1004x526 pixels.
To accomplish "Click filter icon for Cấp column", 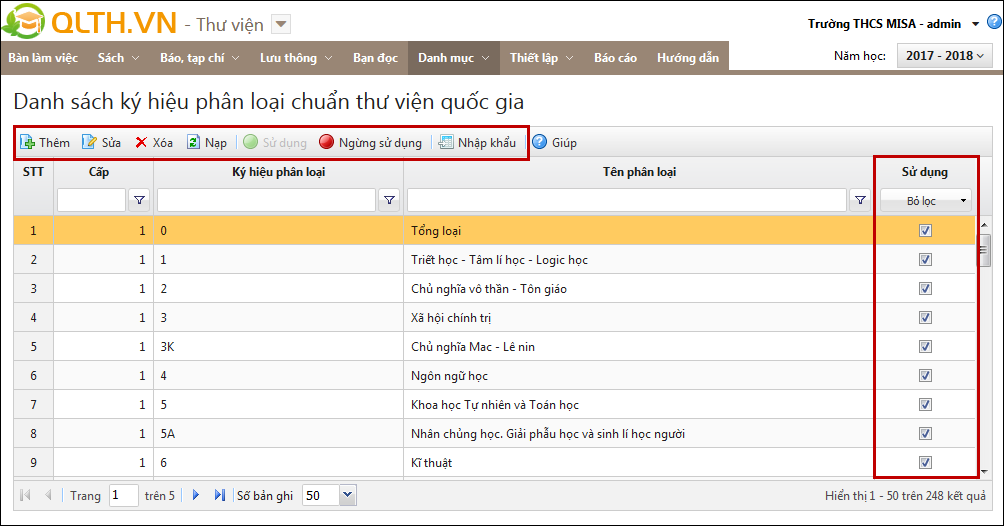I will click(139, 200).
